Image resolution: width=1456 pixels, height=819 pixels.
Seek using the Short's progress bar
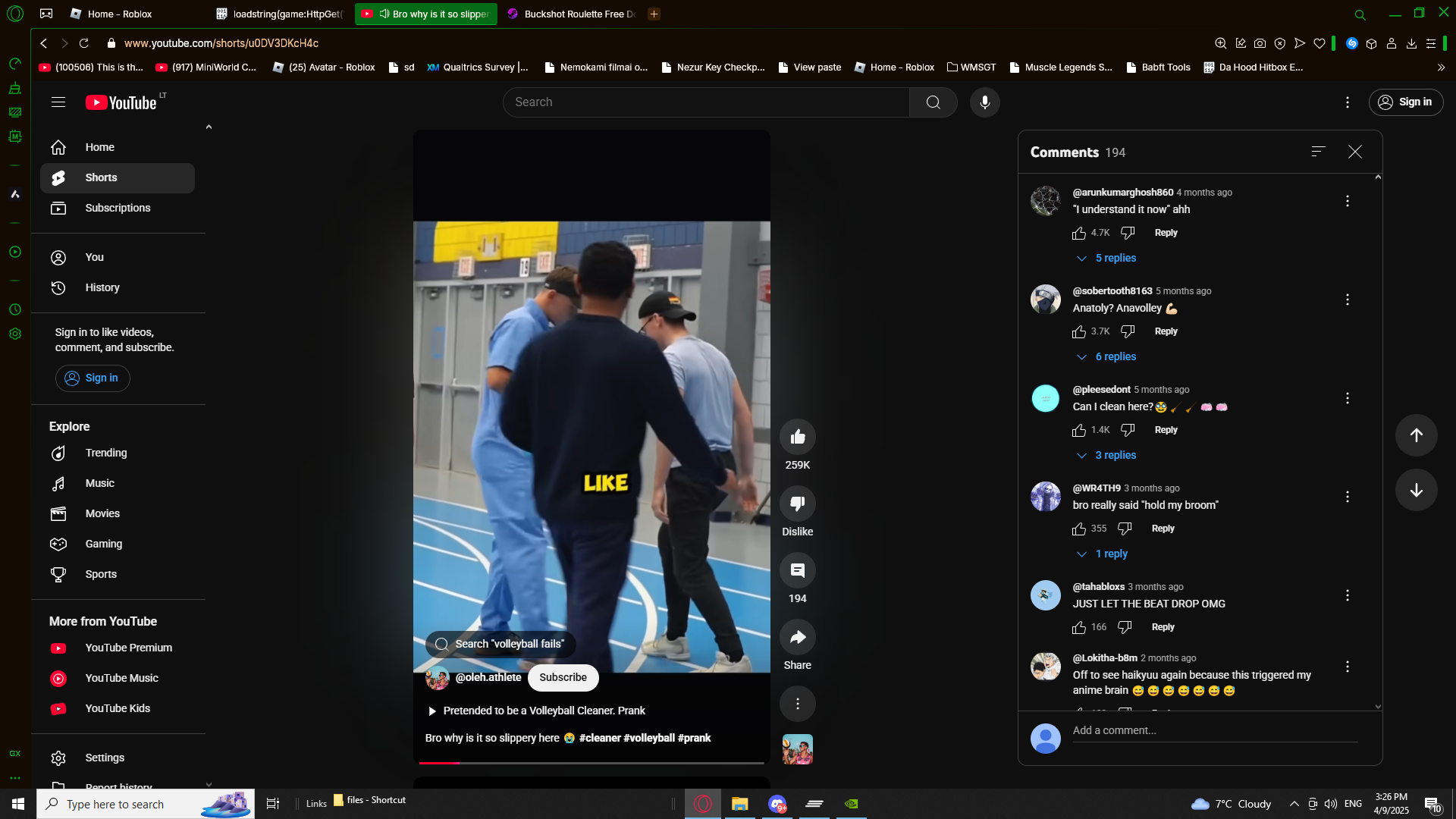pos(591,763)
